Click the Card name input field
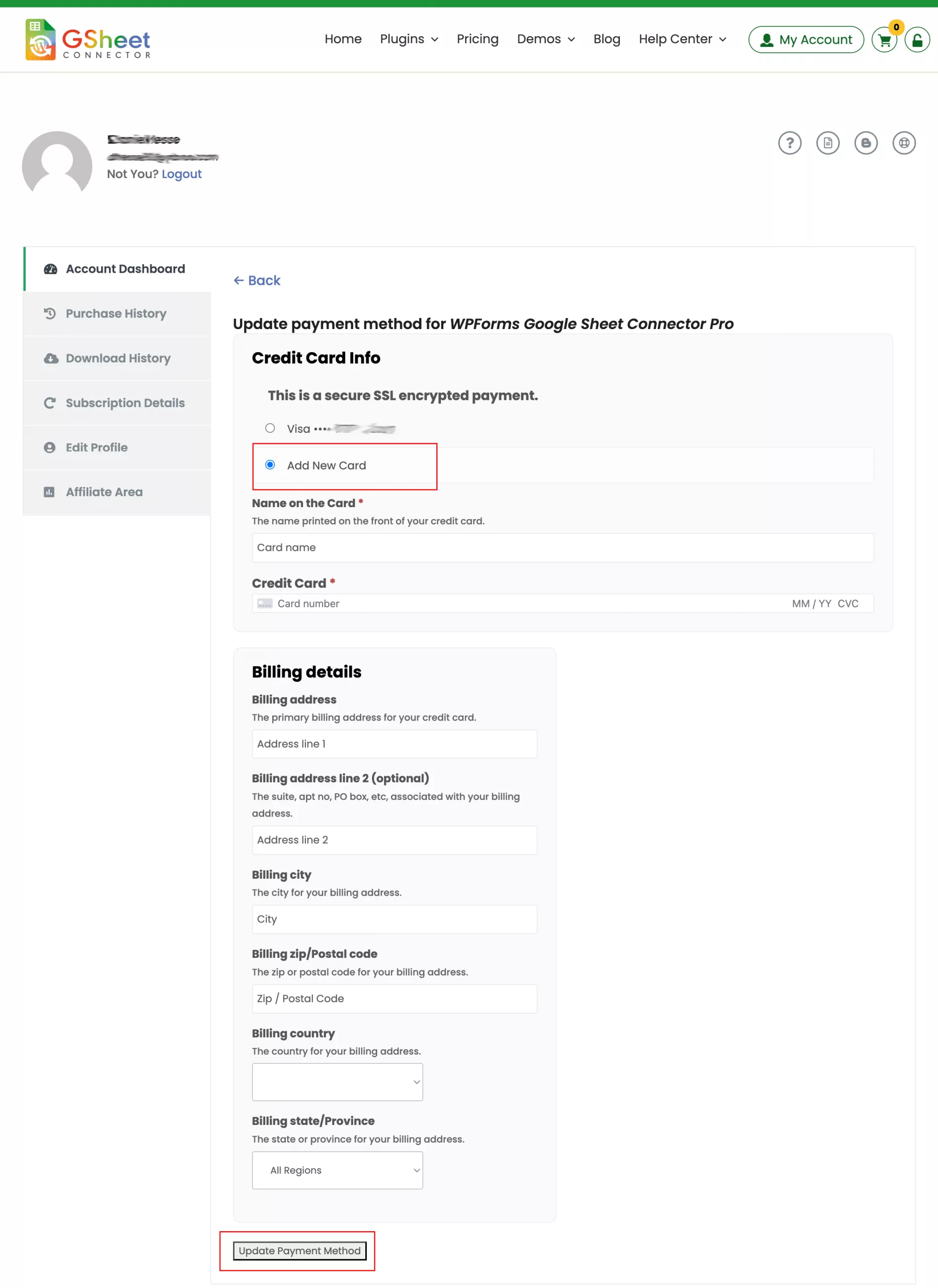The width and height of the screenshot is (938, 1288). tap(563, 547)
